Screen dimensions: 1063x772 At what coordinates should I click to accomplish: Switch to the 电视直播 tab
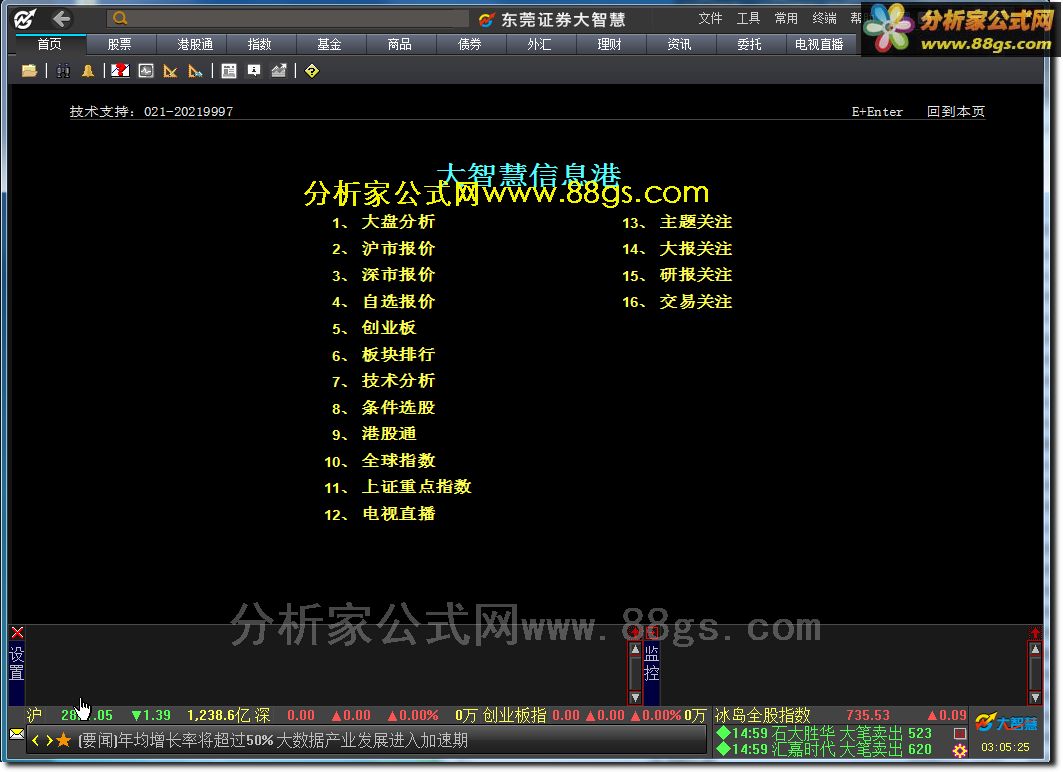[x=819, y=44]
